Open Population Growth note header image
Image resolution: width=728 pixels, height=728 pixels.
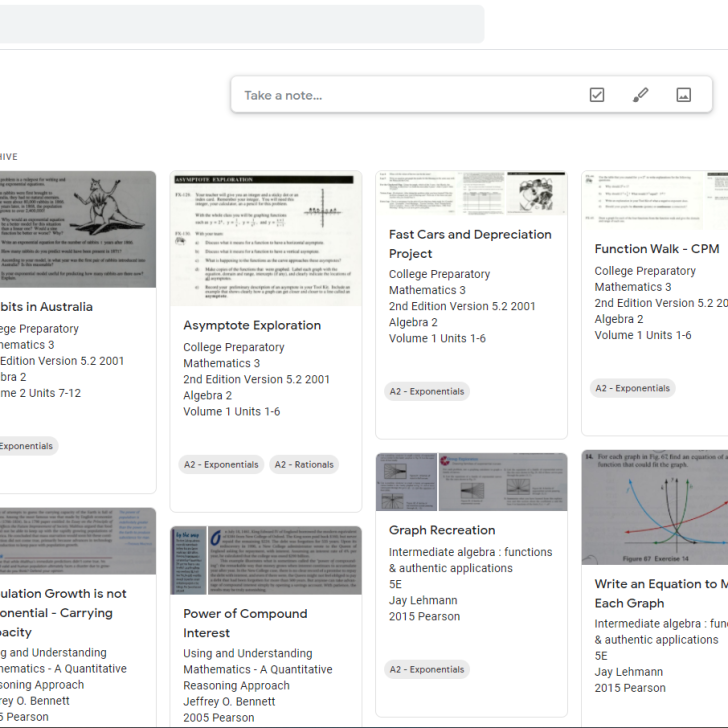(x=78, y=541)
